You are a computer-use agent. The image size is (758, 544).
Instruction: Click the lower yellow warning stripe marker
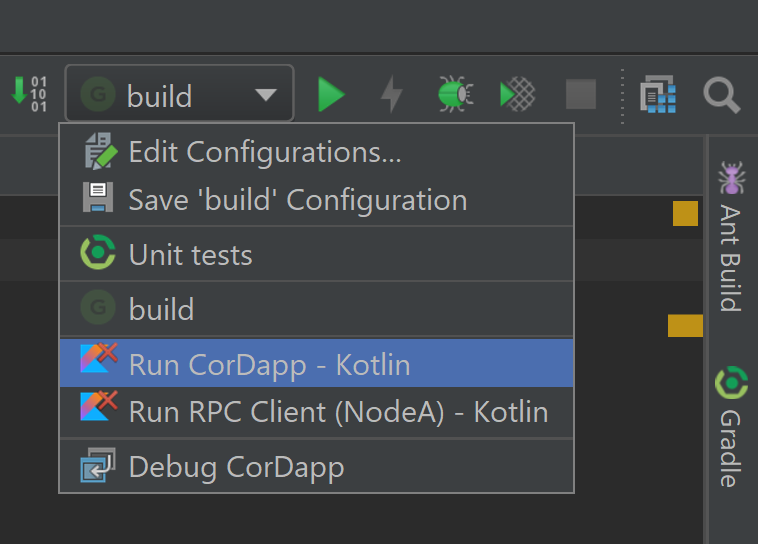coord(685,325)
